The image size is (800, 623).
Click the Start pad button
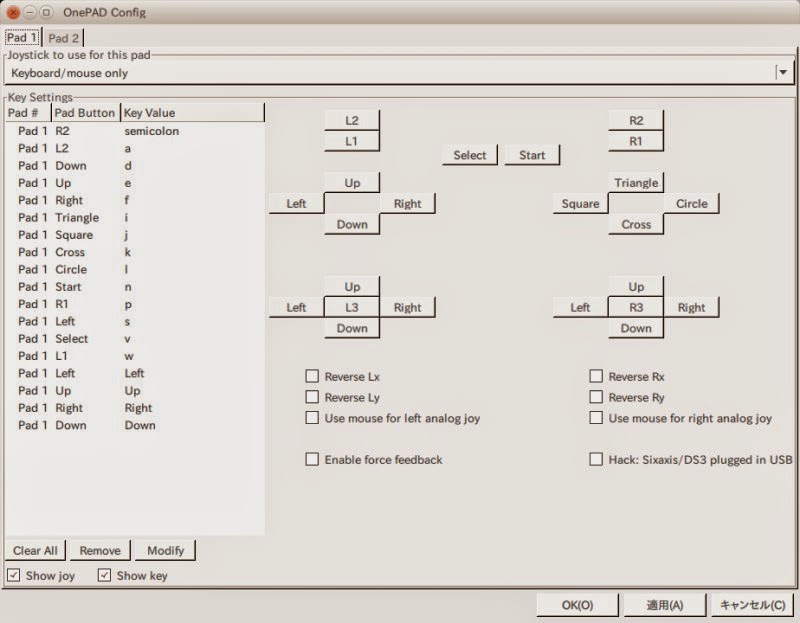pyautogui.click(x=532, y=155)
